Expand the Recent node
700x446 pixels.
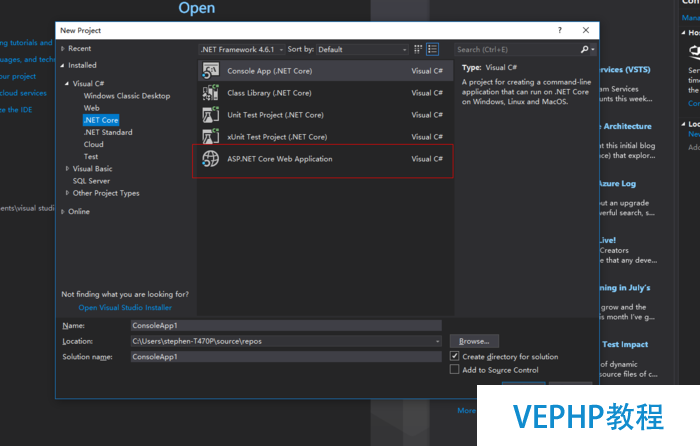click(62, 48)
